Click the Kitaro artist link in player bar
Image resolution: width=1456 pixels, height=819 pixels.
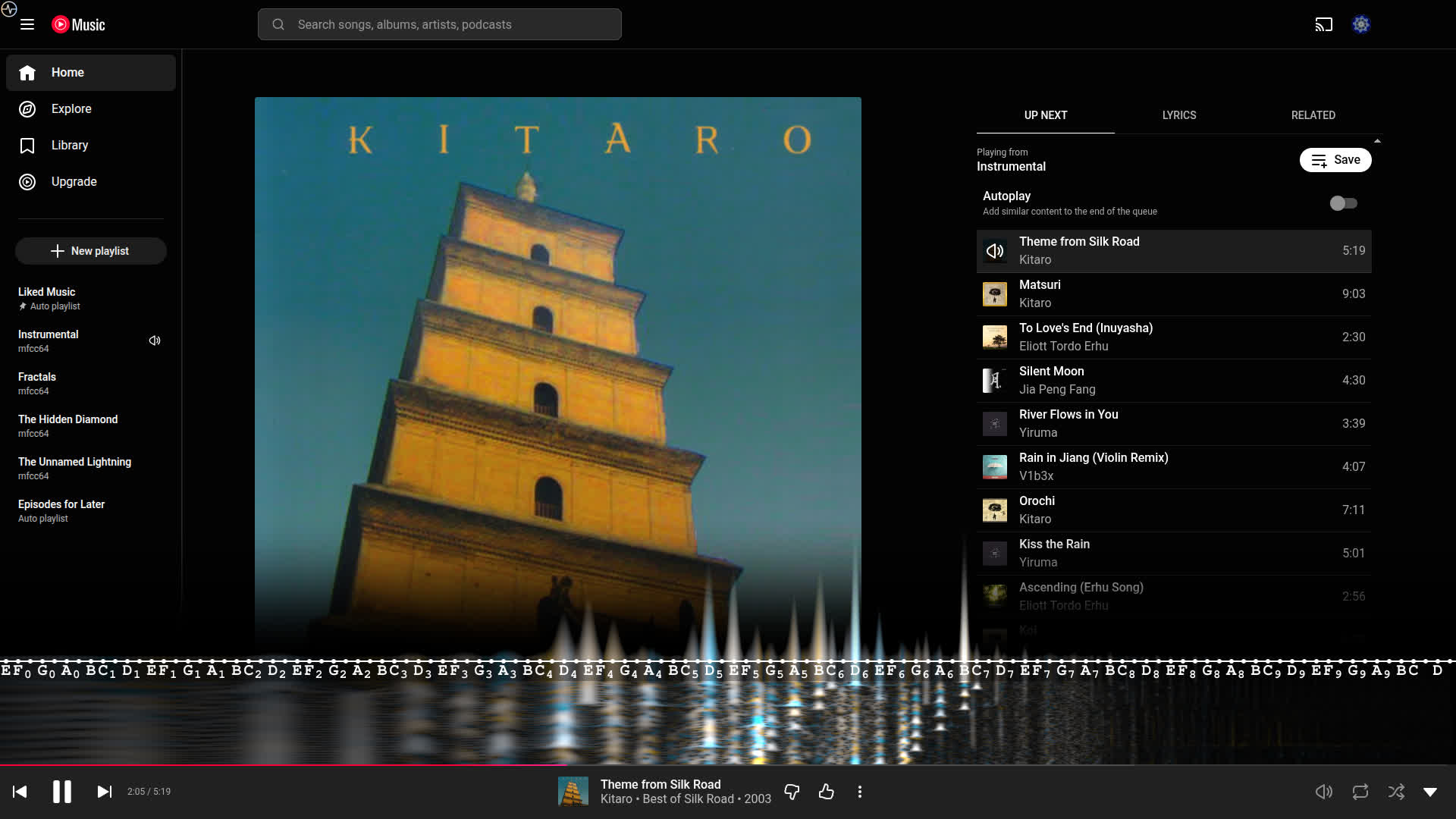[x=617, y=799]
